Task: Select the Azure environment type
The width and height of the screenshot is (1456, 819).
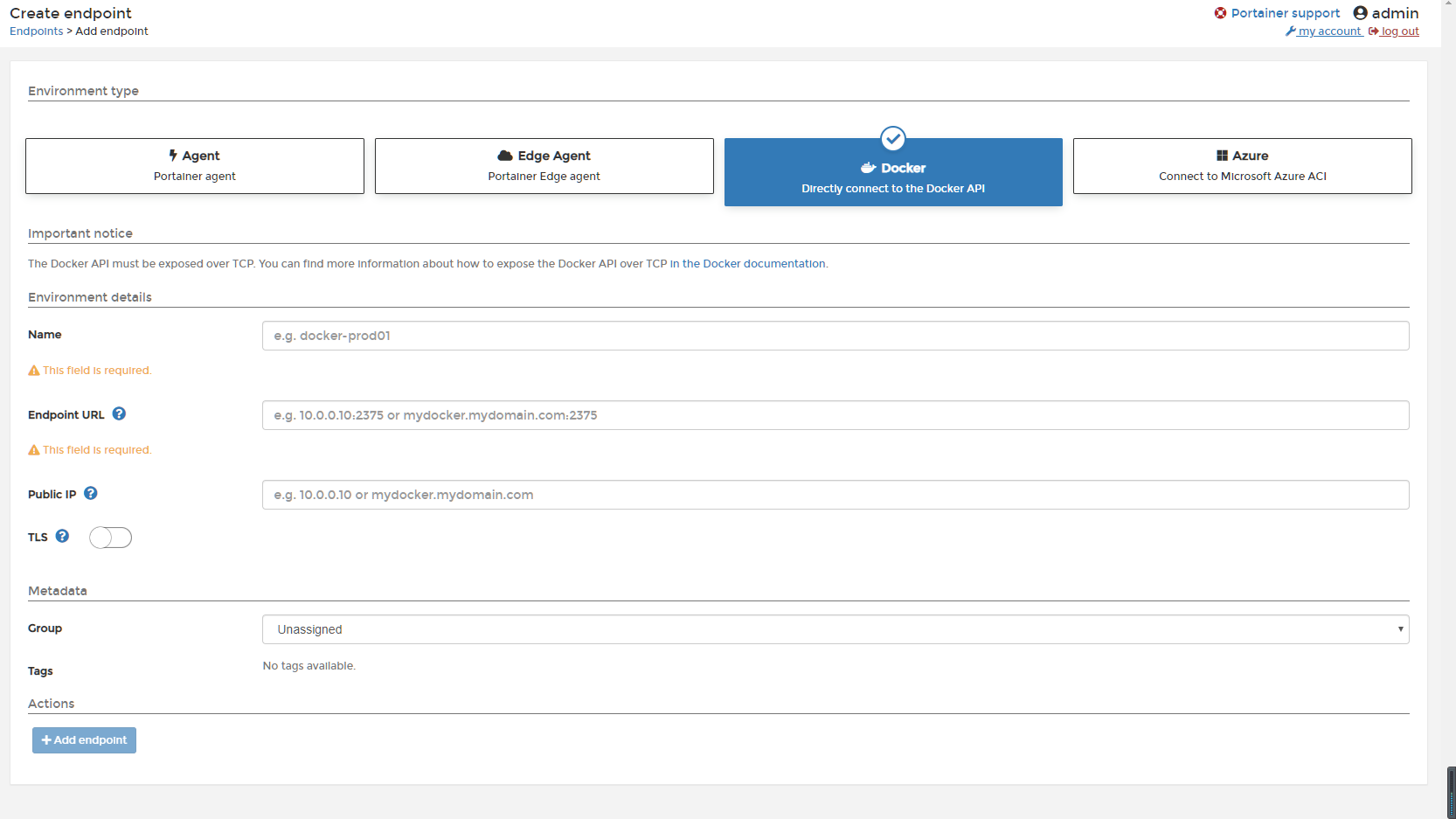Action: click(1241, 166)
